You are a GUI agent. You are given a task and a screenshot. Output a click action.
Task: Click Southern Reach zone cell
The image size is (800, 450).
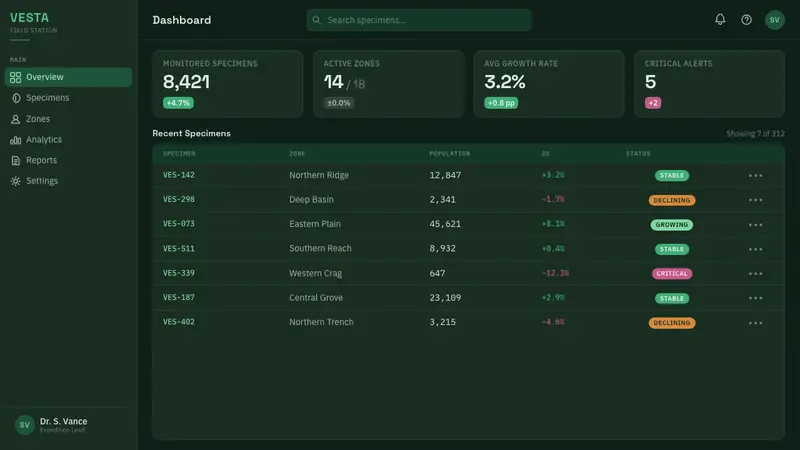[320, 248]
